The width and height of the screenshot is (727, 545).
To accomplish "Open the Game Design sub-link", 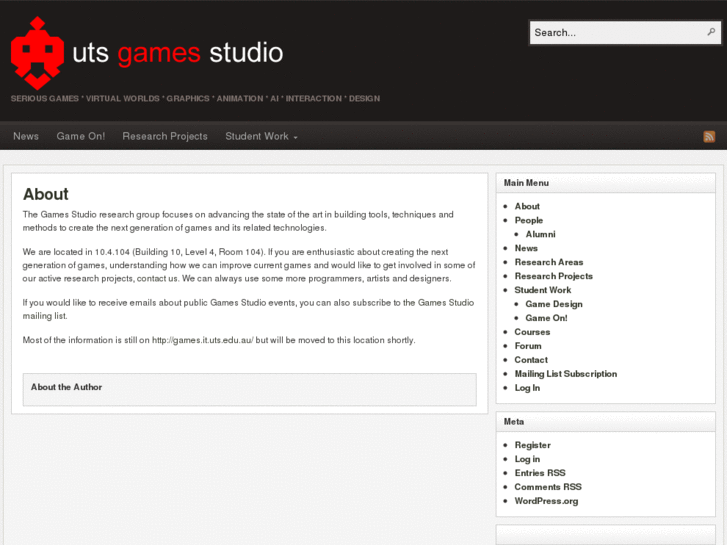I will [x=554, y=304].
